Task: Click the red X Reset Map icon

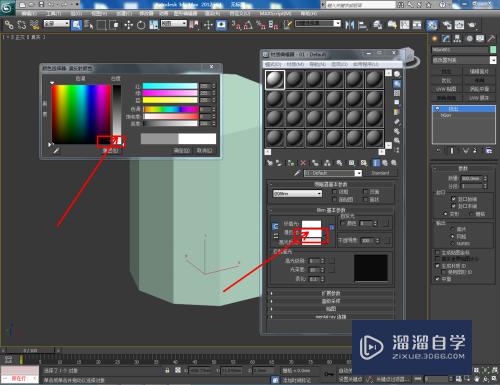Action: (303, 163)
